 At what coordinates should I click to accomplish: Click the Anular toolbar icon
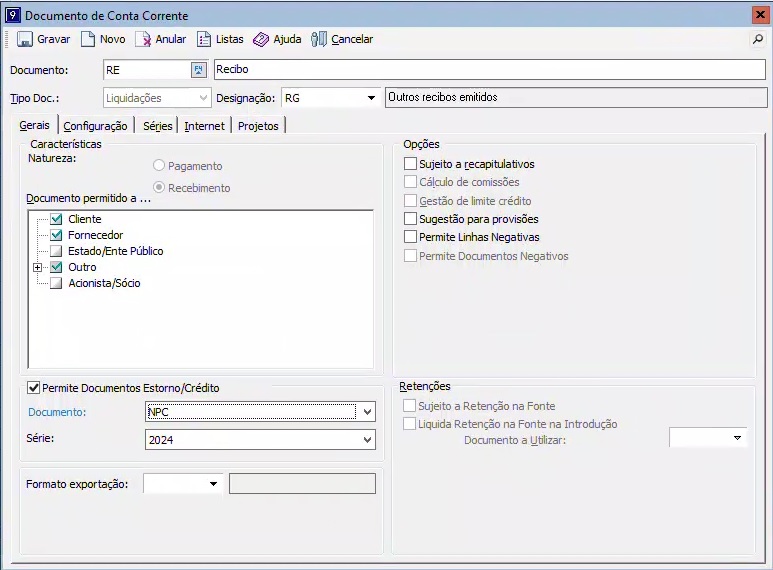pos(144,39)
